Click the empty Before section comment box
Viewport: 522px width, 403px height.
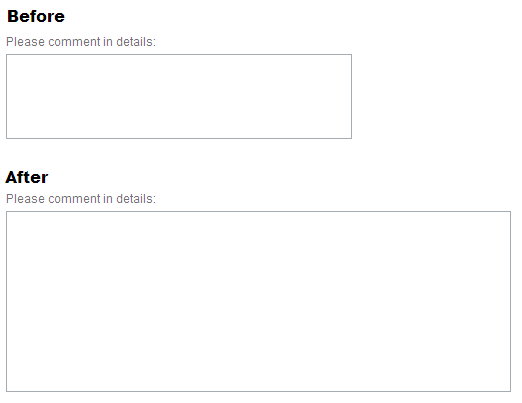click(x=179, y=96)
